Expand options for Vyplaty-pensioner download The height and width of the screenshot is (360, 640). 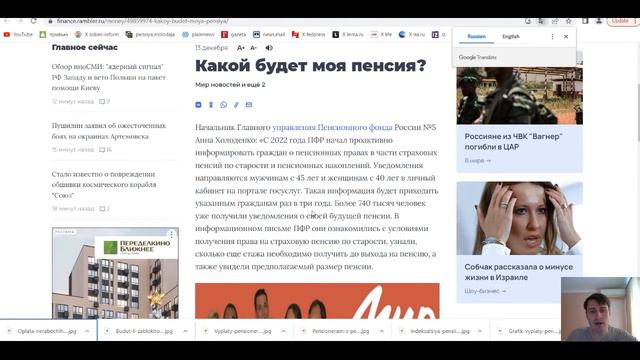(283, 331)
